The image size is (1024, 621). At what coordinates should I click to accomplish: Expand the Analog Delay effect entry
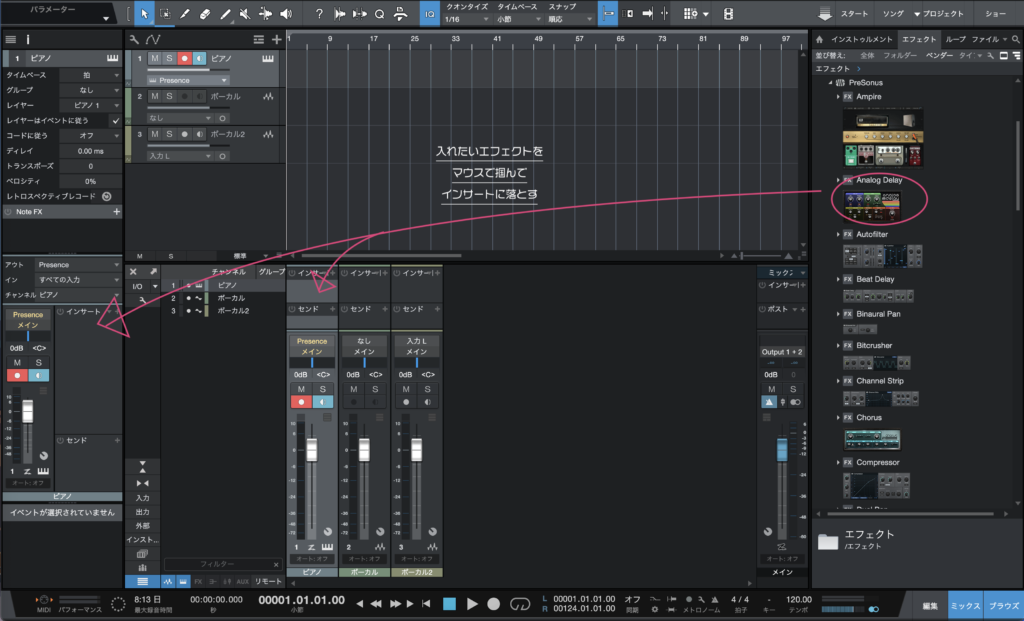tap(838, 180)
